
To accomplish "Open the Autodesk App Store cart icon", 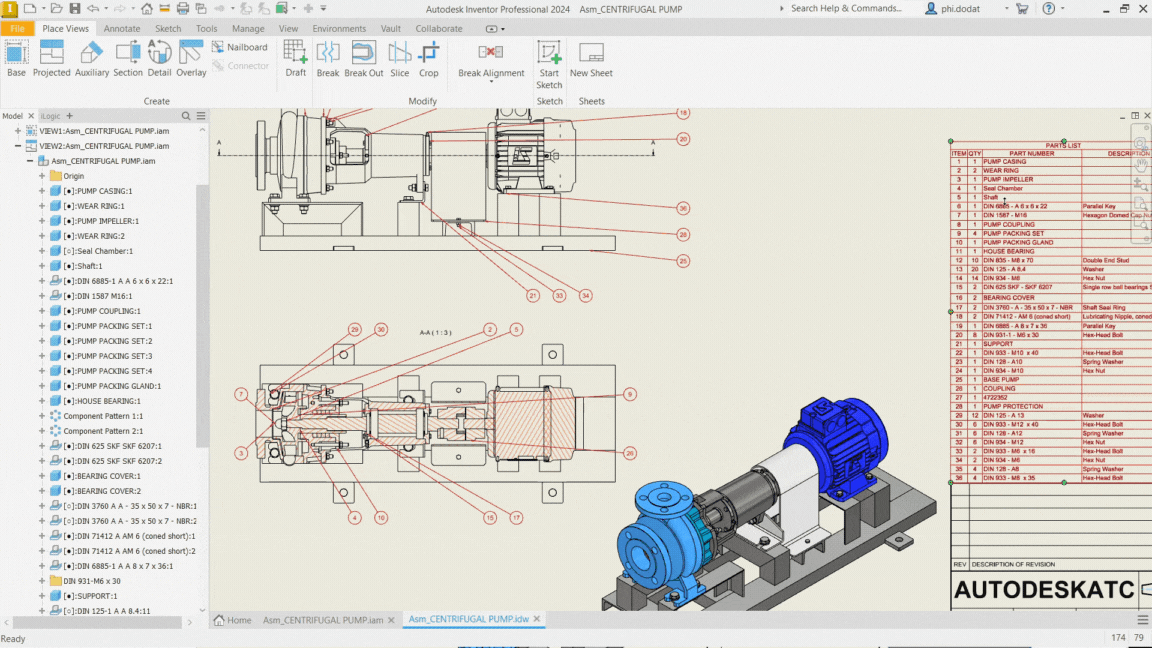I will (1022, 9).
